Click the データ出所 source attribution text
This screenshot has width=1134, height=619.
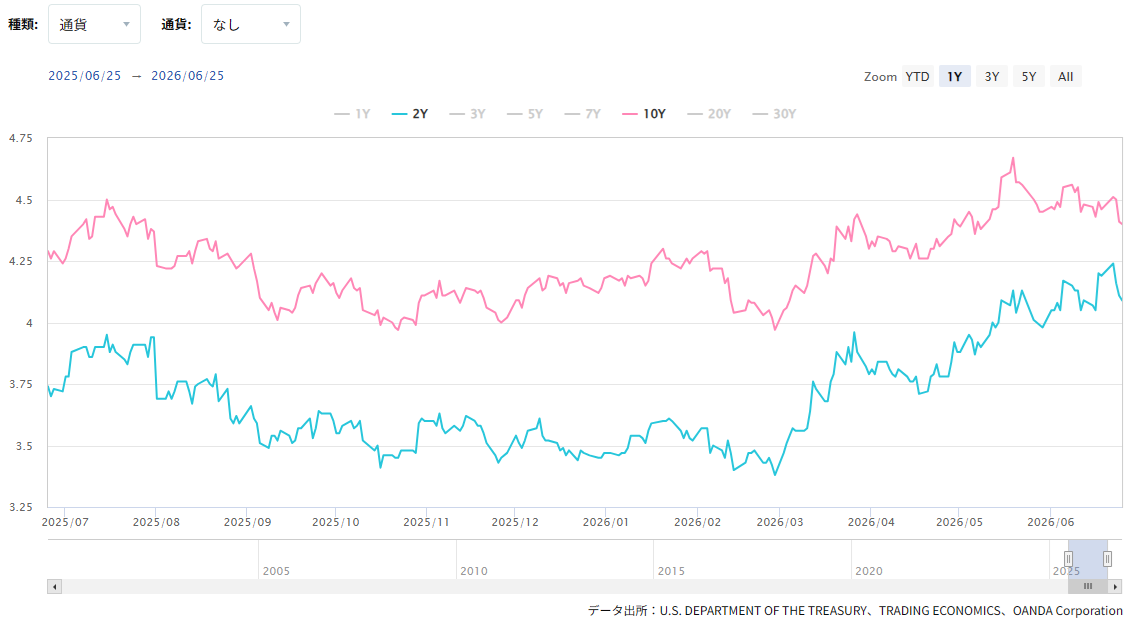tap(855, 611)
